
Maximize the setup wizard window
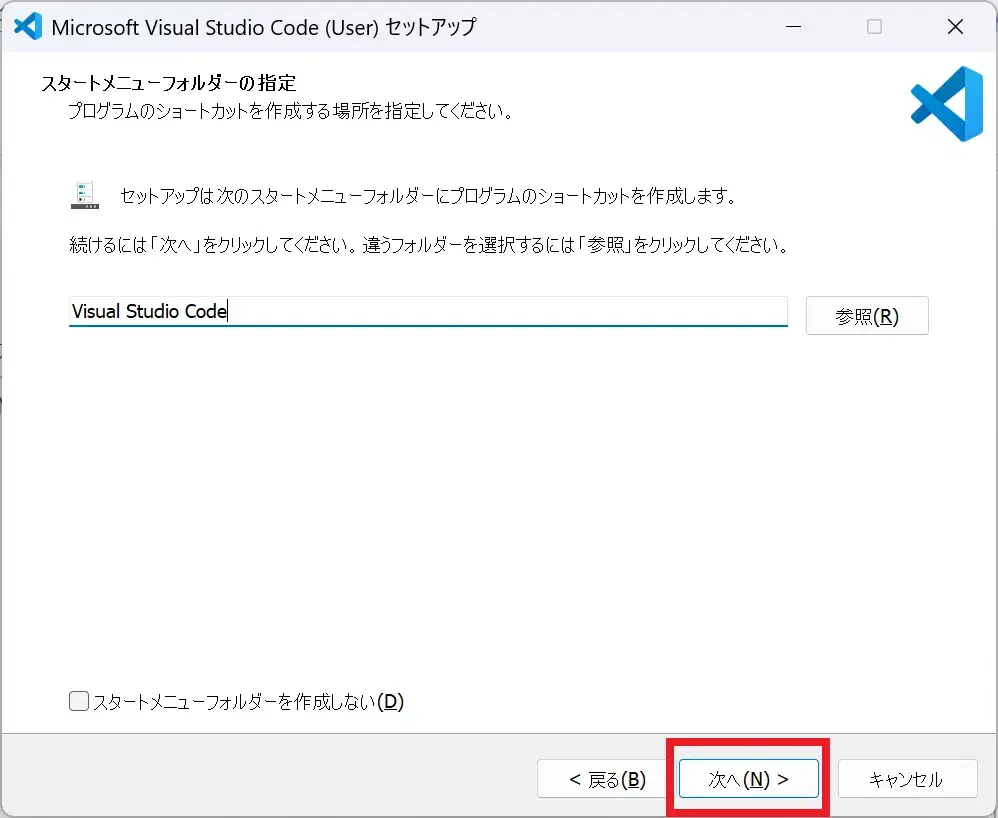(x=874, y=26)
